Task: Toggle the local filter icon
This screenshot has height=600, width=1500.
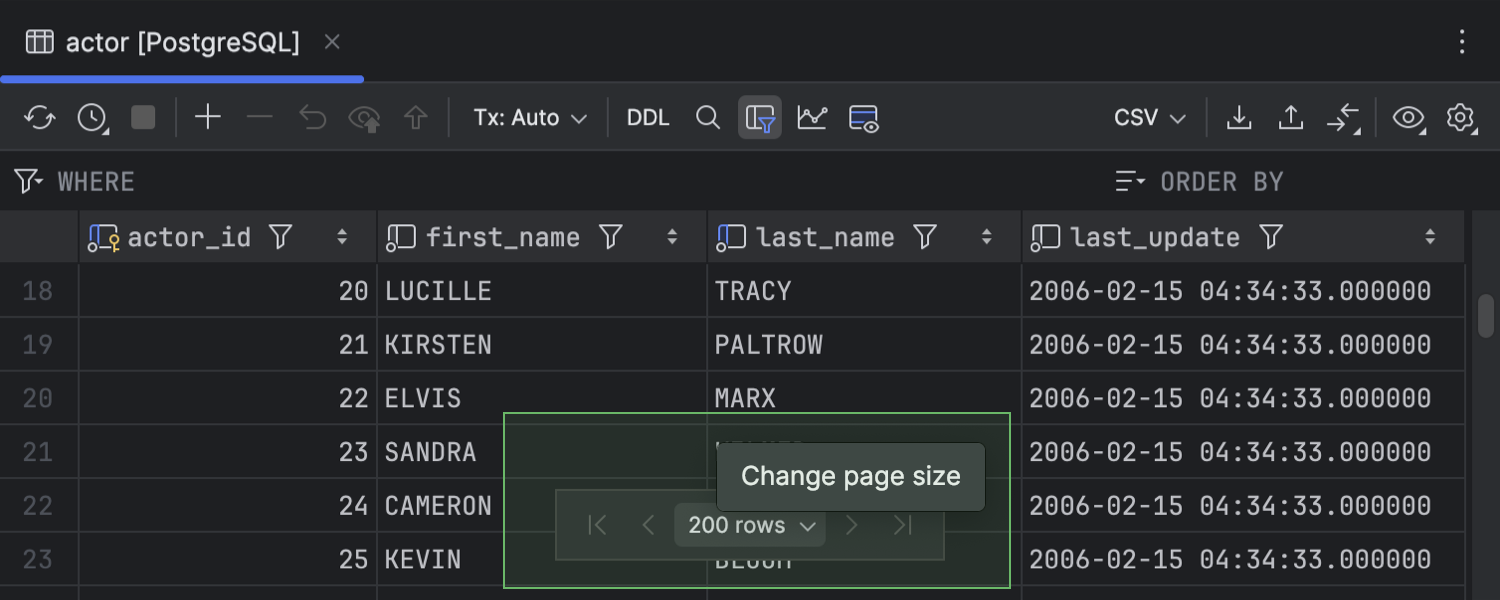Action: 760,118
